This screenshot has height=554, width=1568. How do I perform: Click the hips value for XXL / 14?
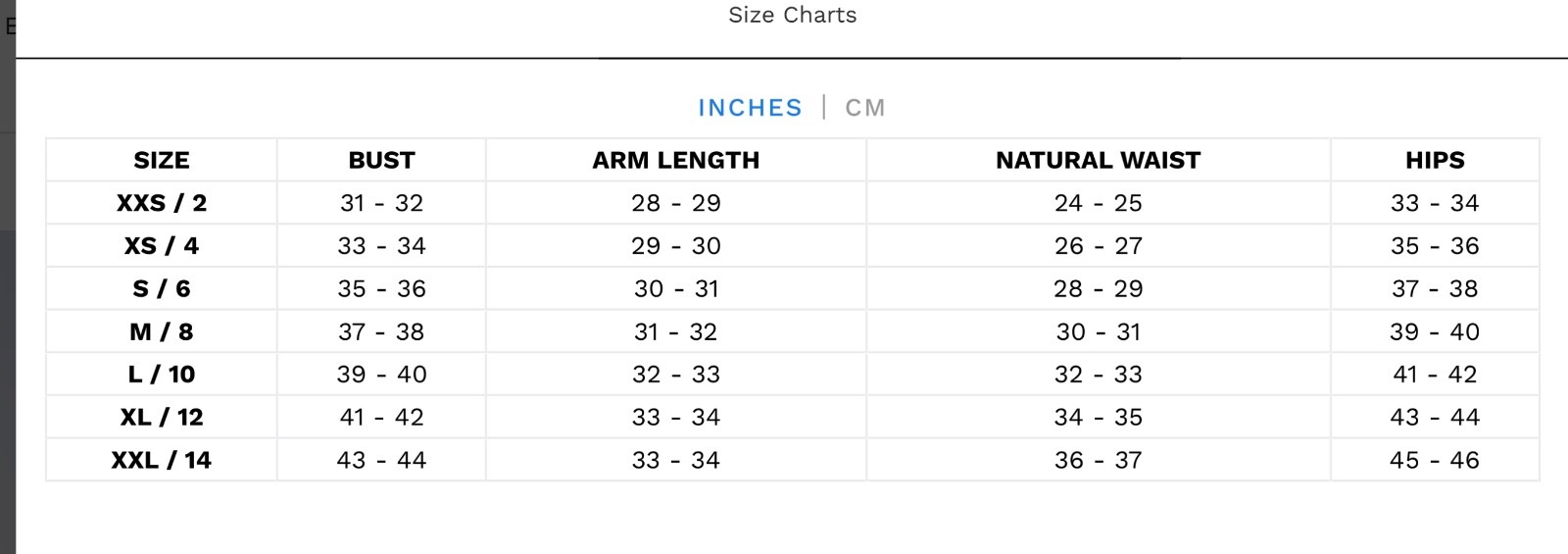(x=1435, y=460)
